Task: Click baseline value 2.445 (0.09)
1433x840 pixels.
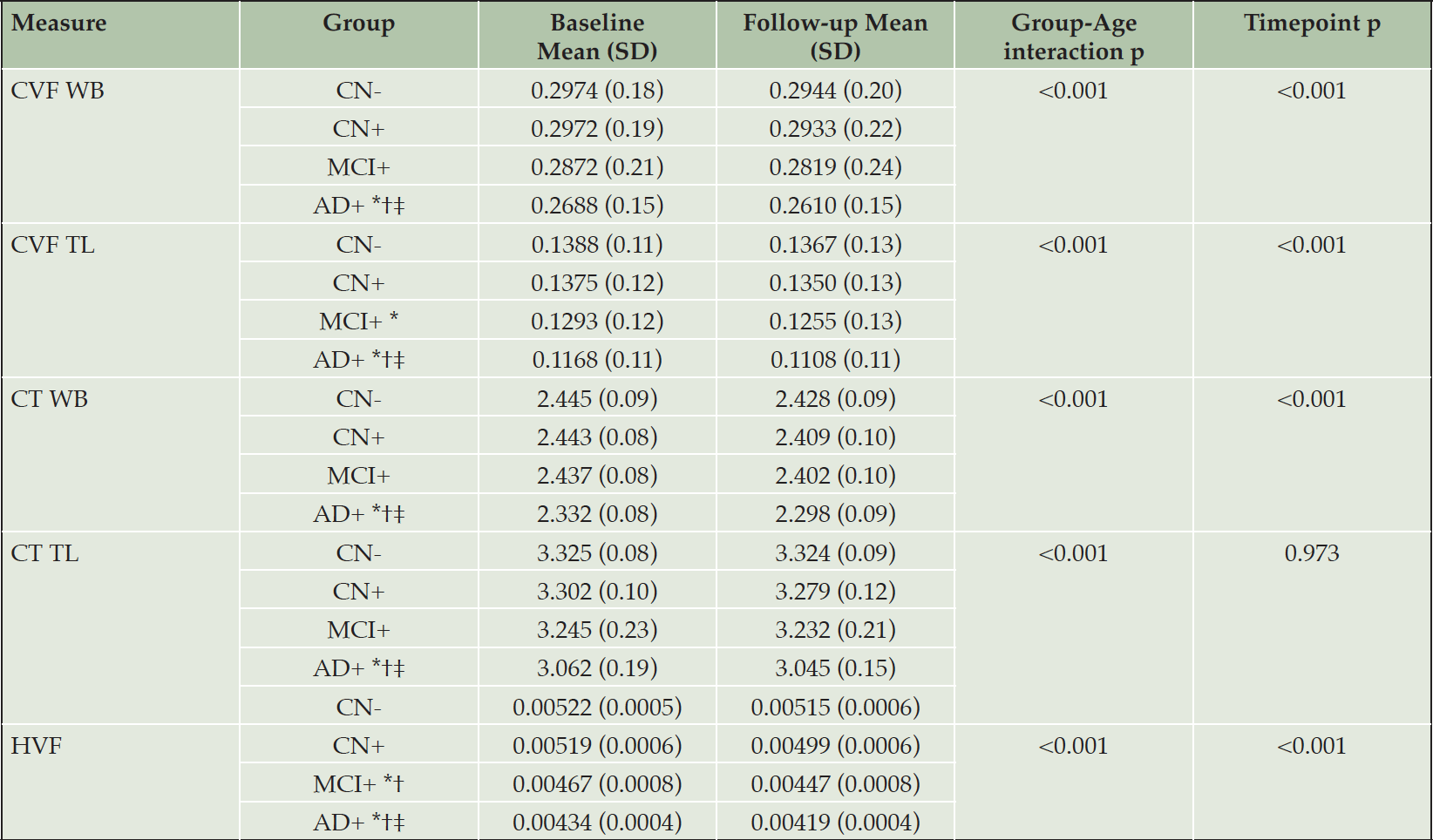Action: 597,399
